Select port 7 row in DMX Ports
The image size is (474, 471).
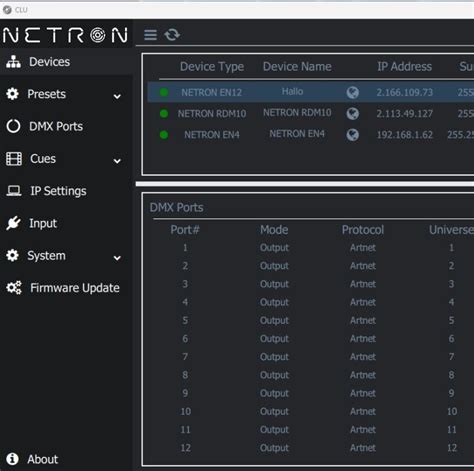coord(313,357)
